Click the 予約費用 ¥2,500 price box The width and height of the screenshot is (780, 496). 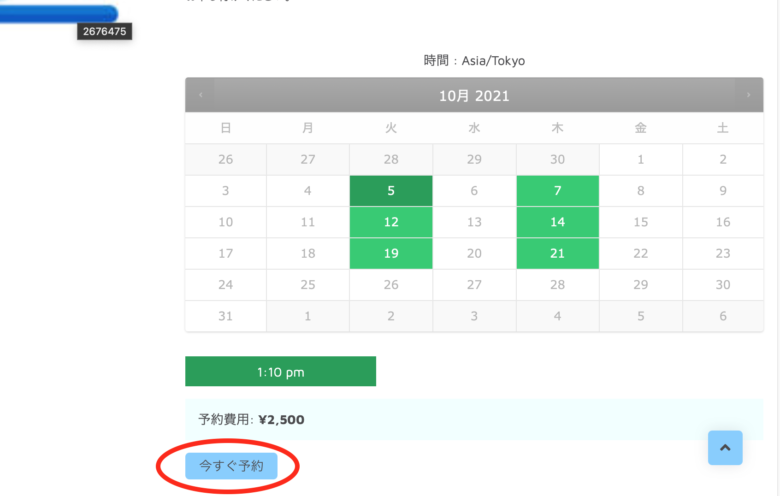coord(474,420)
